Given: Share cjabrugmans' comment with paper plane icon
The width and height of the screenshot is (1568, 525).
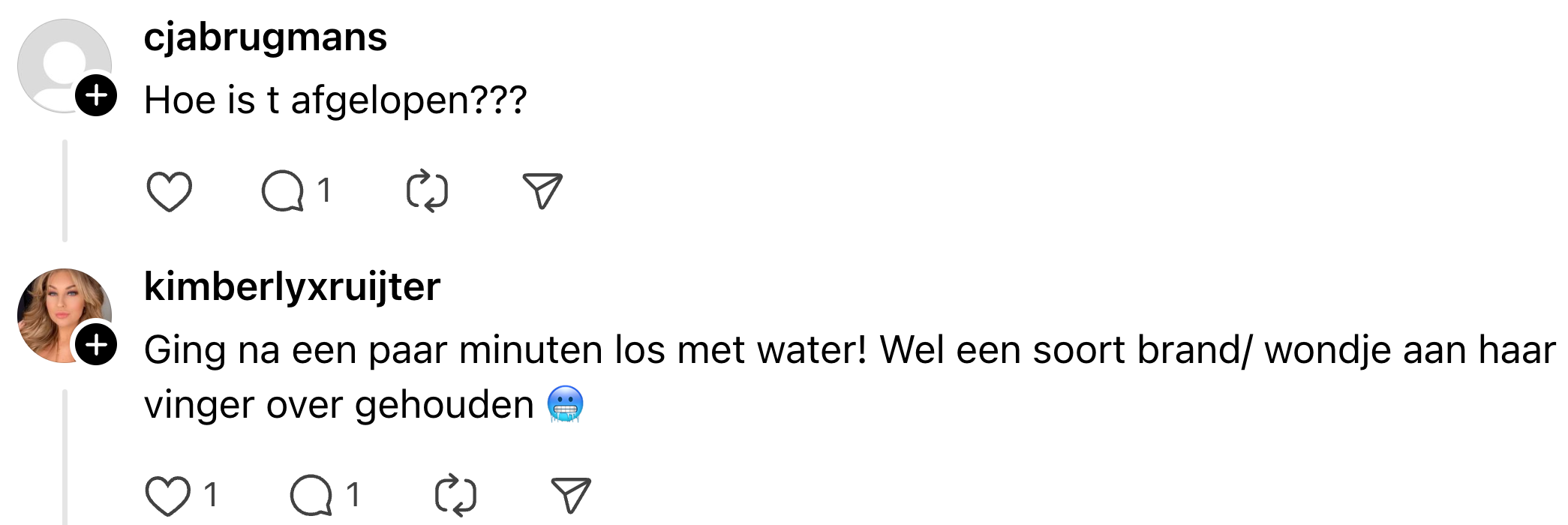Looking at the screenshot, I should coord(542,192).
